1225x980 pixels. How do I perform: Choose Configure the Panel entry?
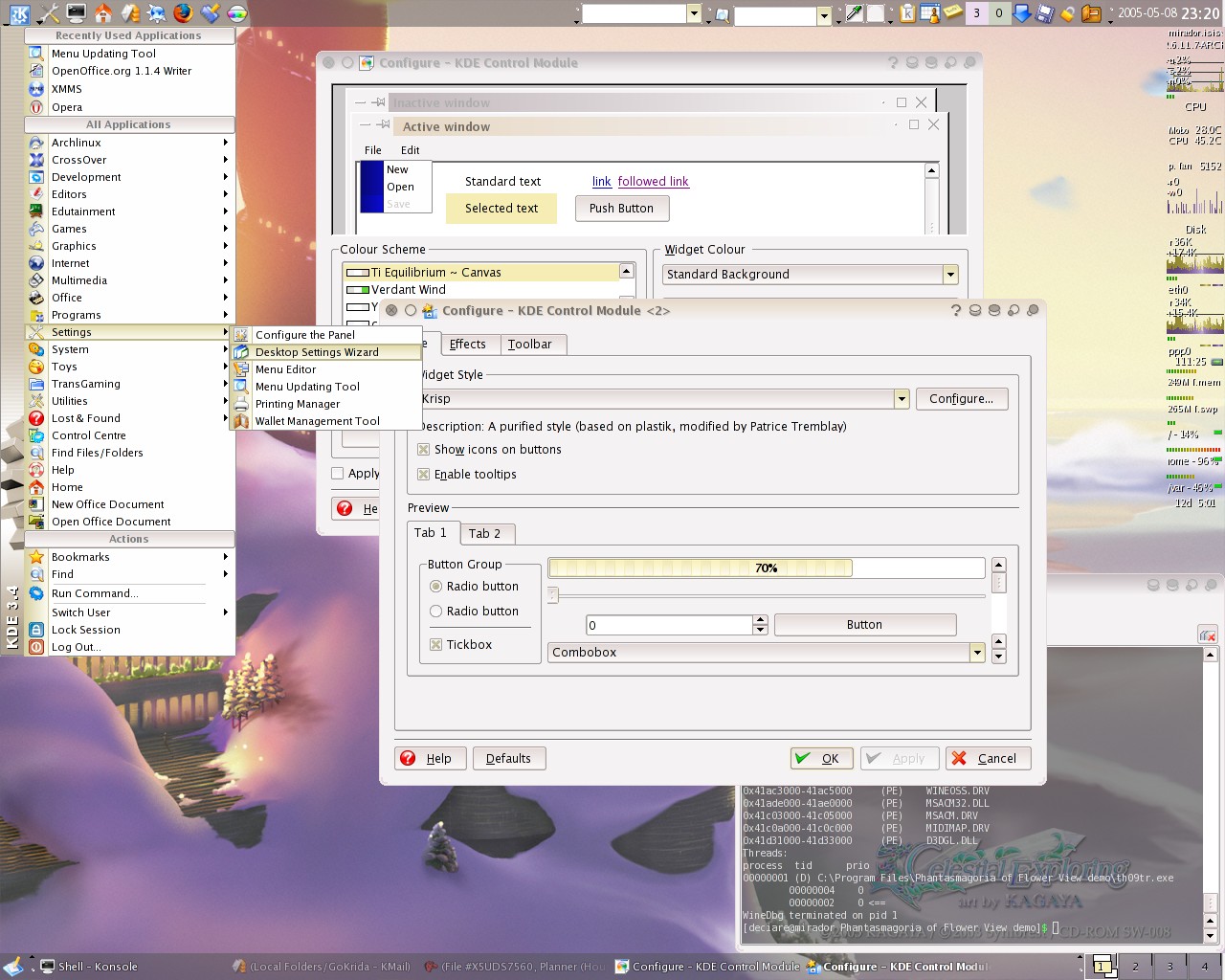pyautogui.click(x=326, y=335)
